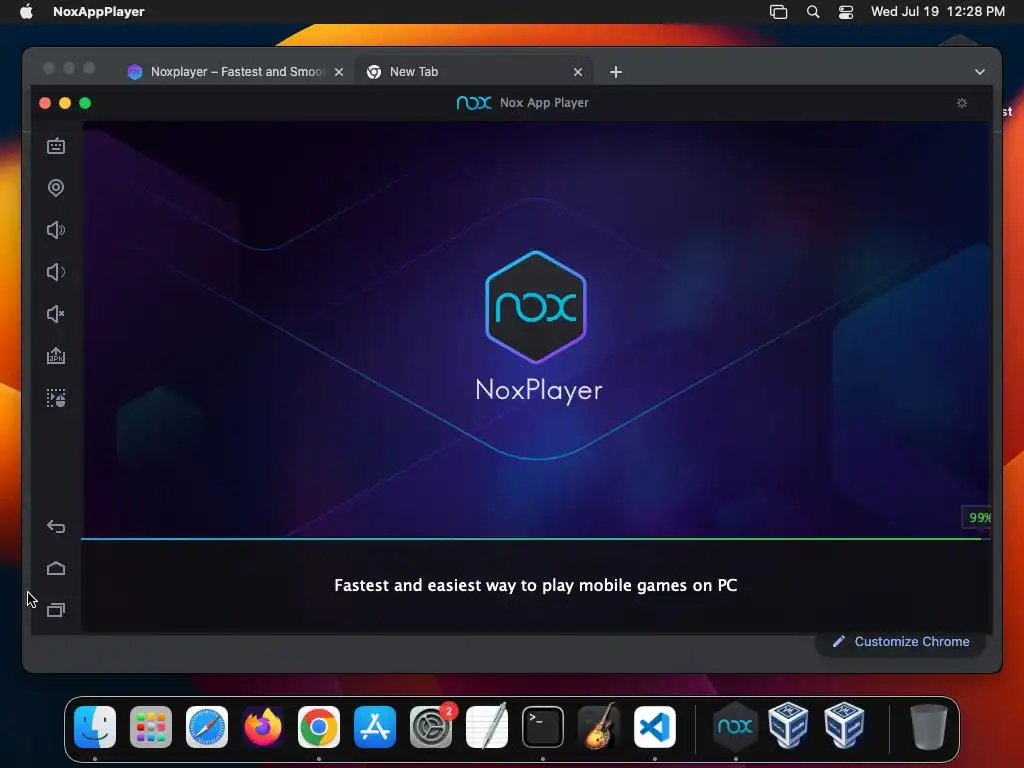
Task: Click the Nox app icon in the Dock
Action: [x=735, y=727]
